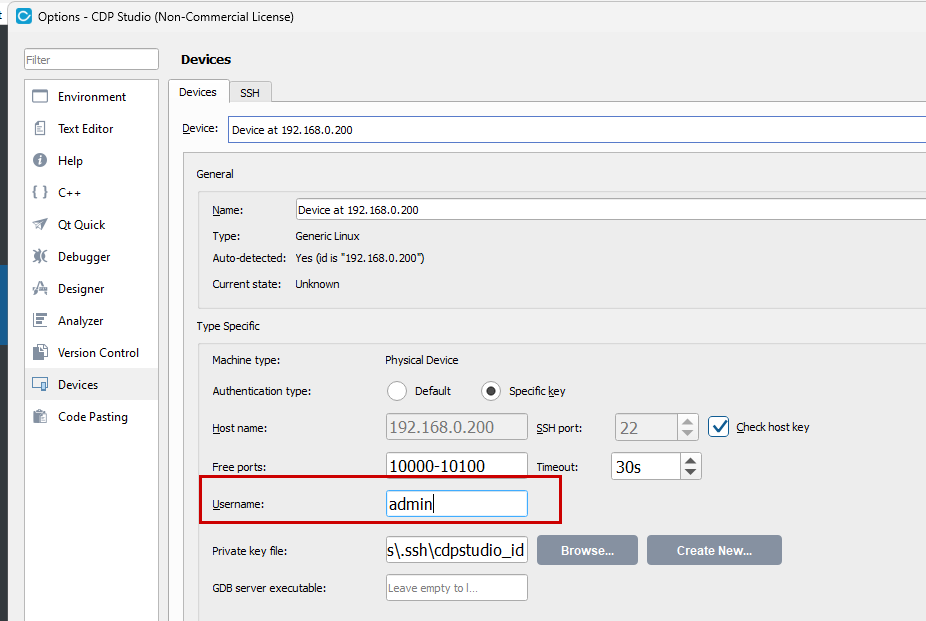
Task: Click the 'Generic Linux' type text
Action: click(x=327, y=236)
